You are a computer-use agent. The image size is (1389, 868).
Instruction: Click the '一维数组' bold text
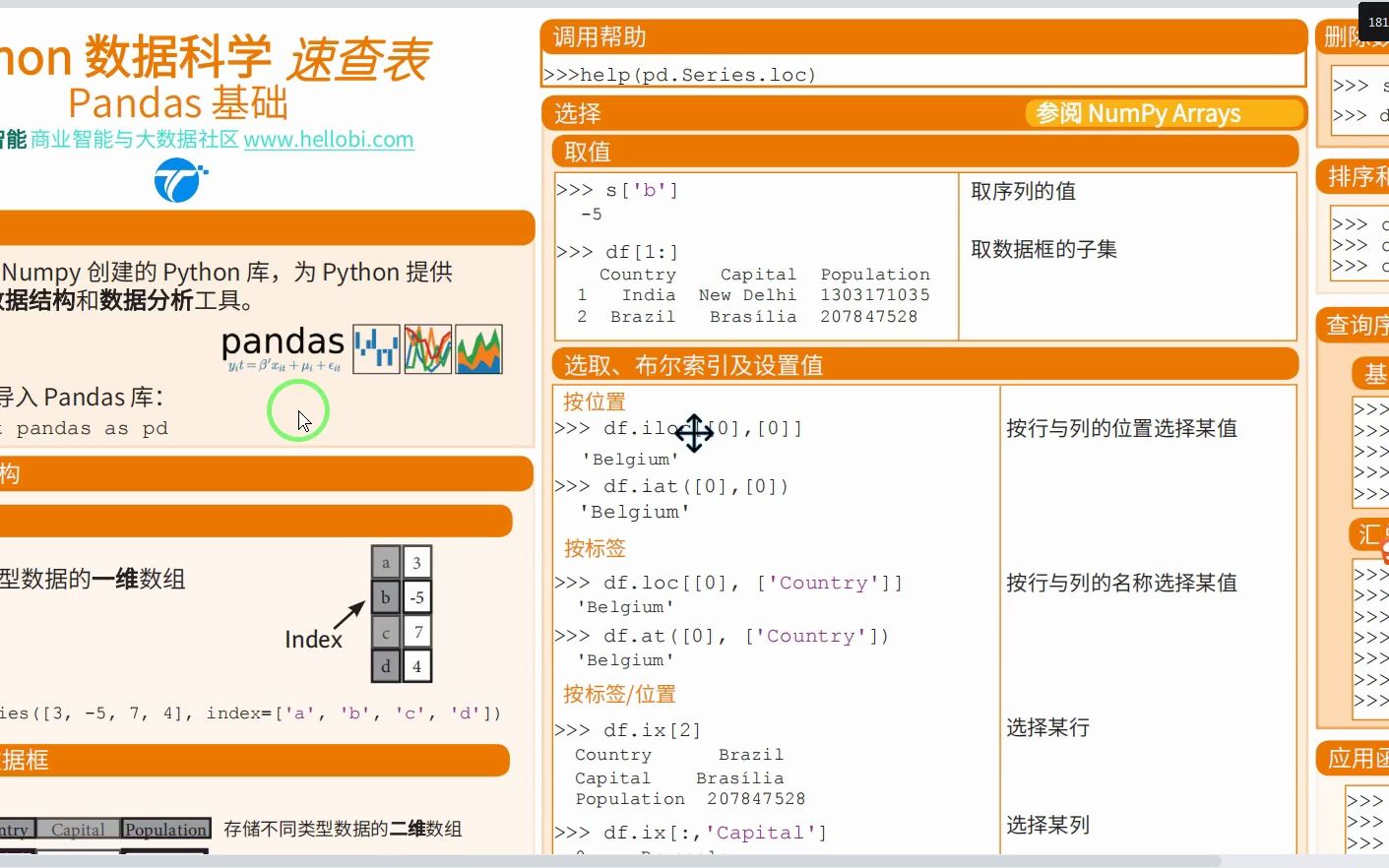point(139,579)
